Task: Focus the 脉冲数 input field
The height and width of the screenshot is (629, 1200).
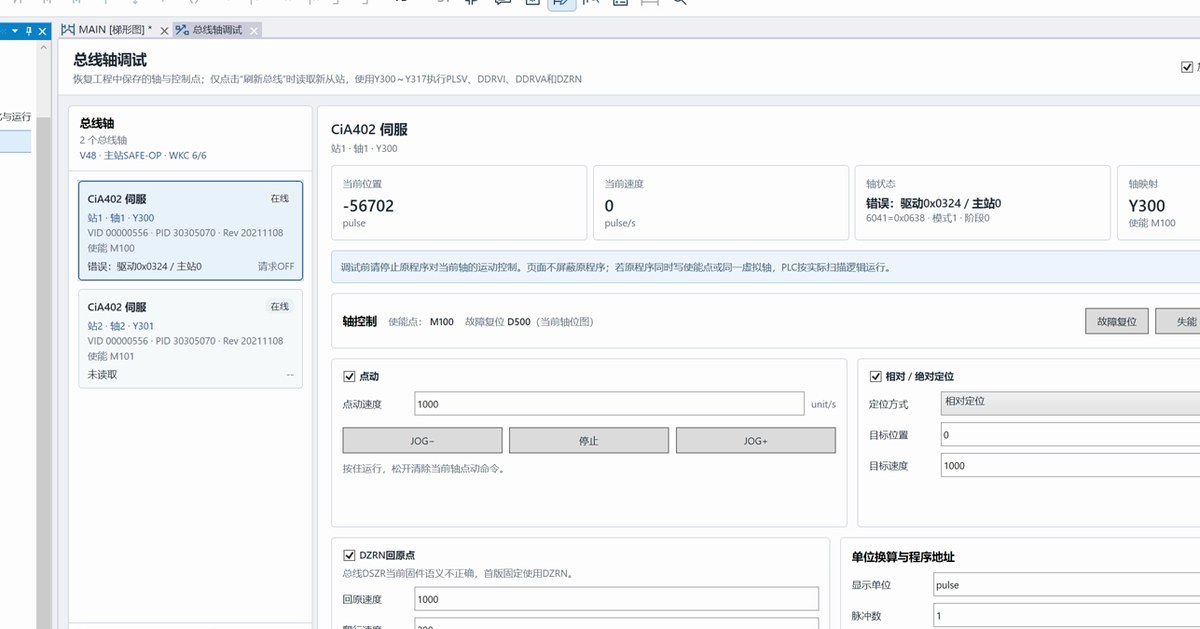Action: tap(1066, 616)
